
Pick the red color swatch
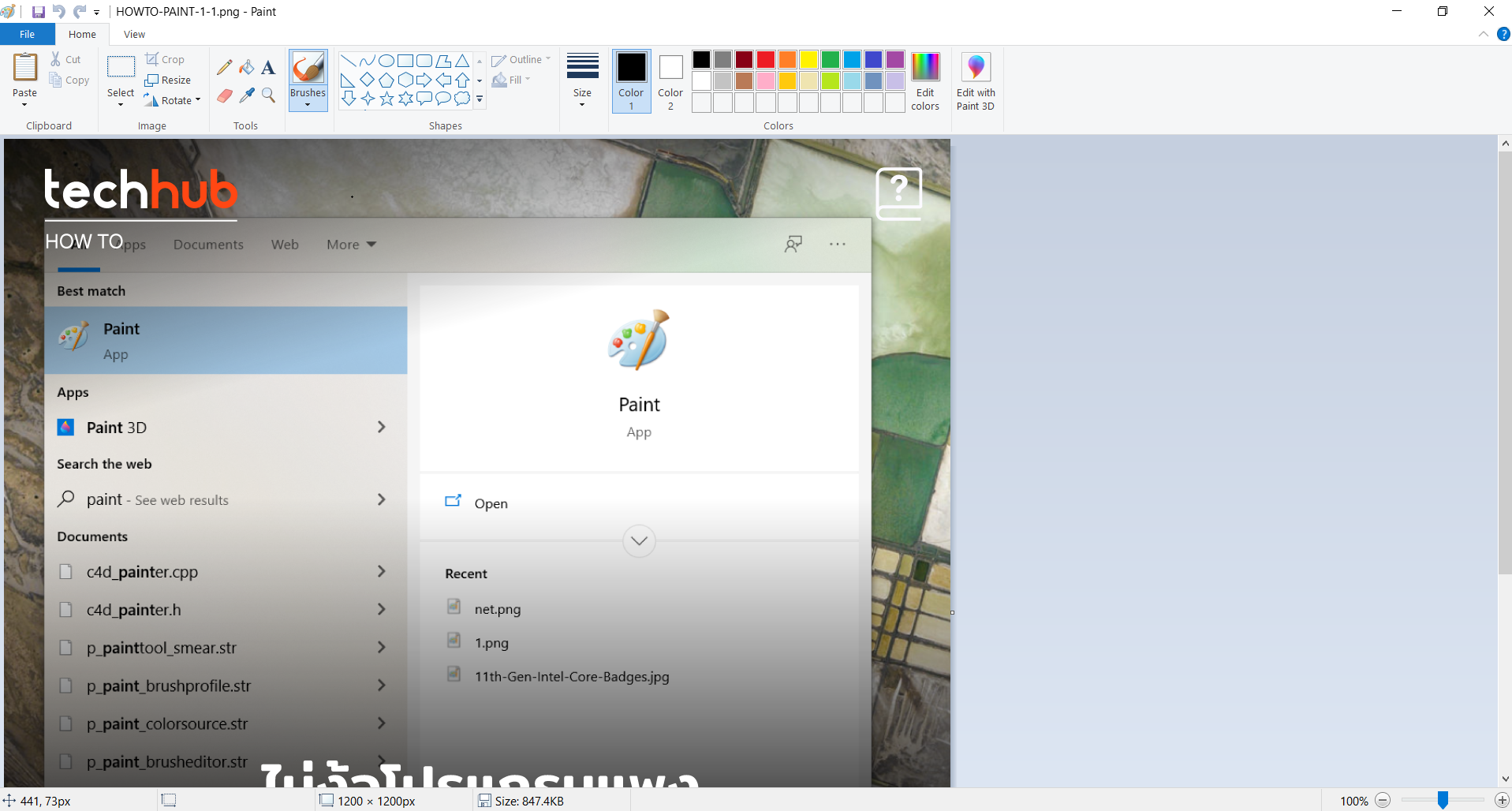tap(765, 60)
